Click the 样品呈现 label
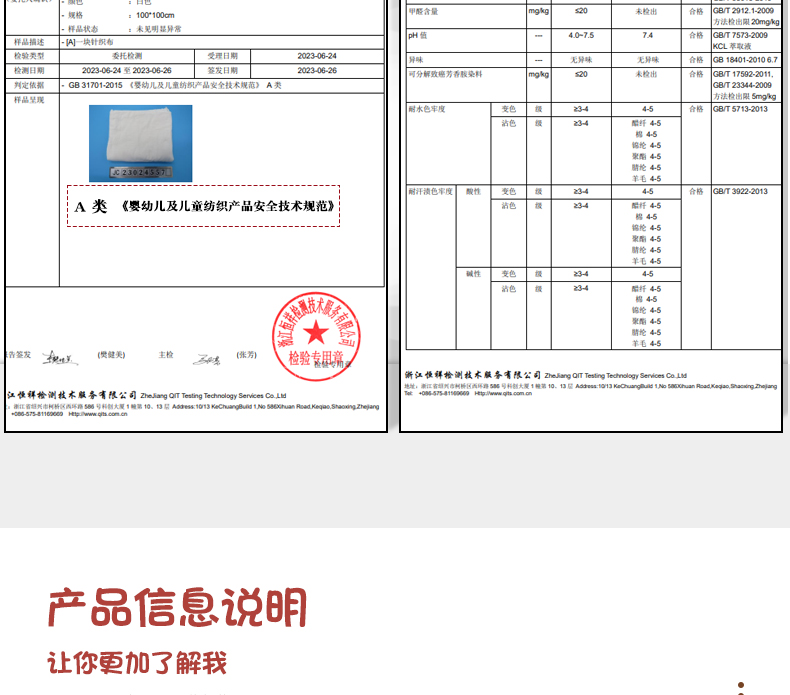790x695 pixels. pos(29,100)
